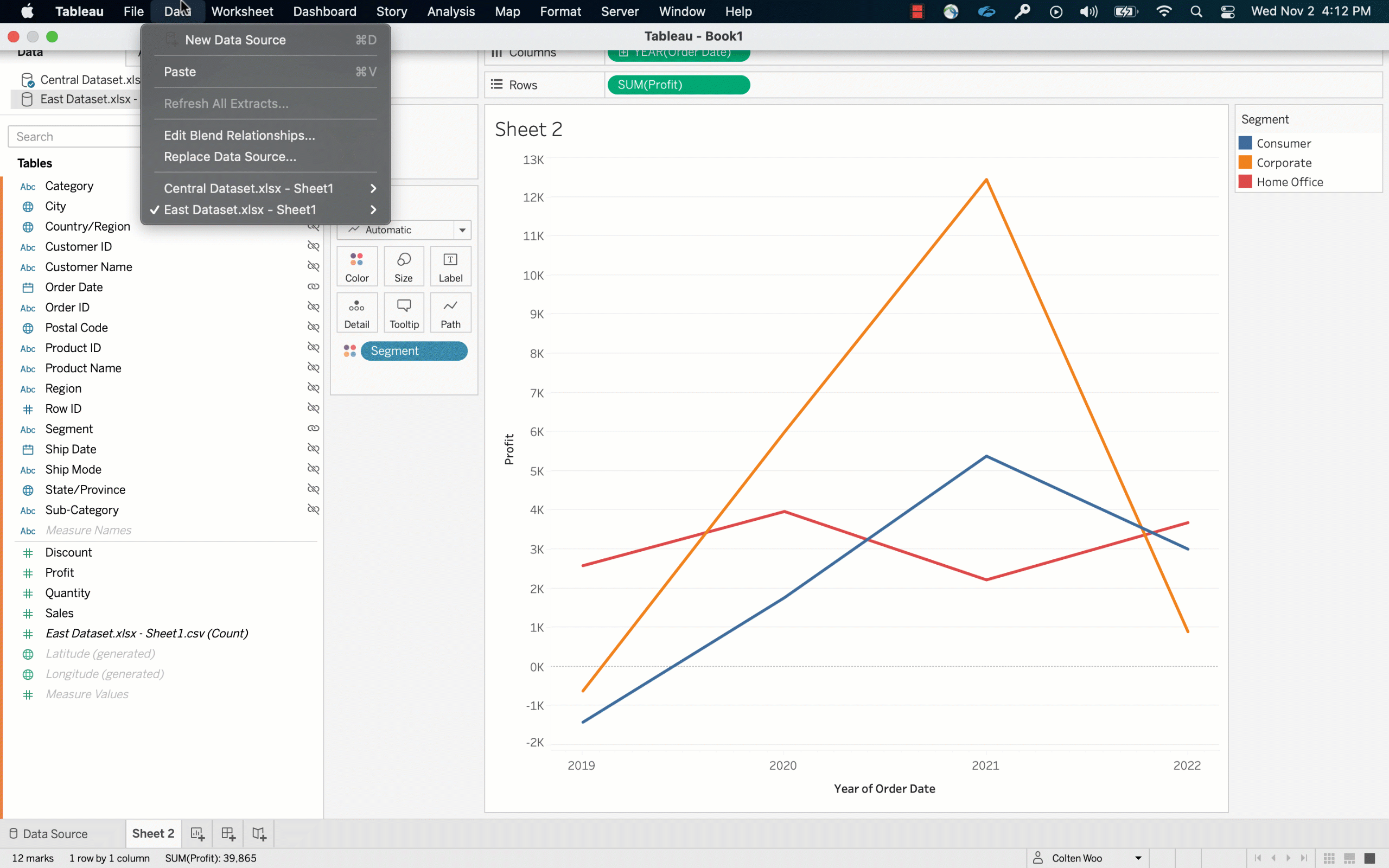The height and width of the screenshot is (868, 1389).
Task: Open the Detail shelf icon
Action: (x=356, y=313)
